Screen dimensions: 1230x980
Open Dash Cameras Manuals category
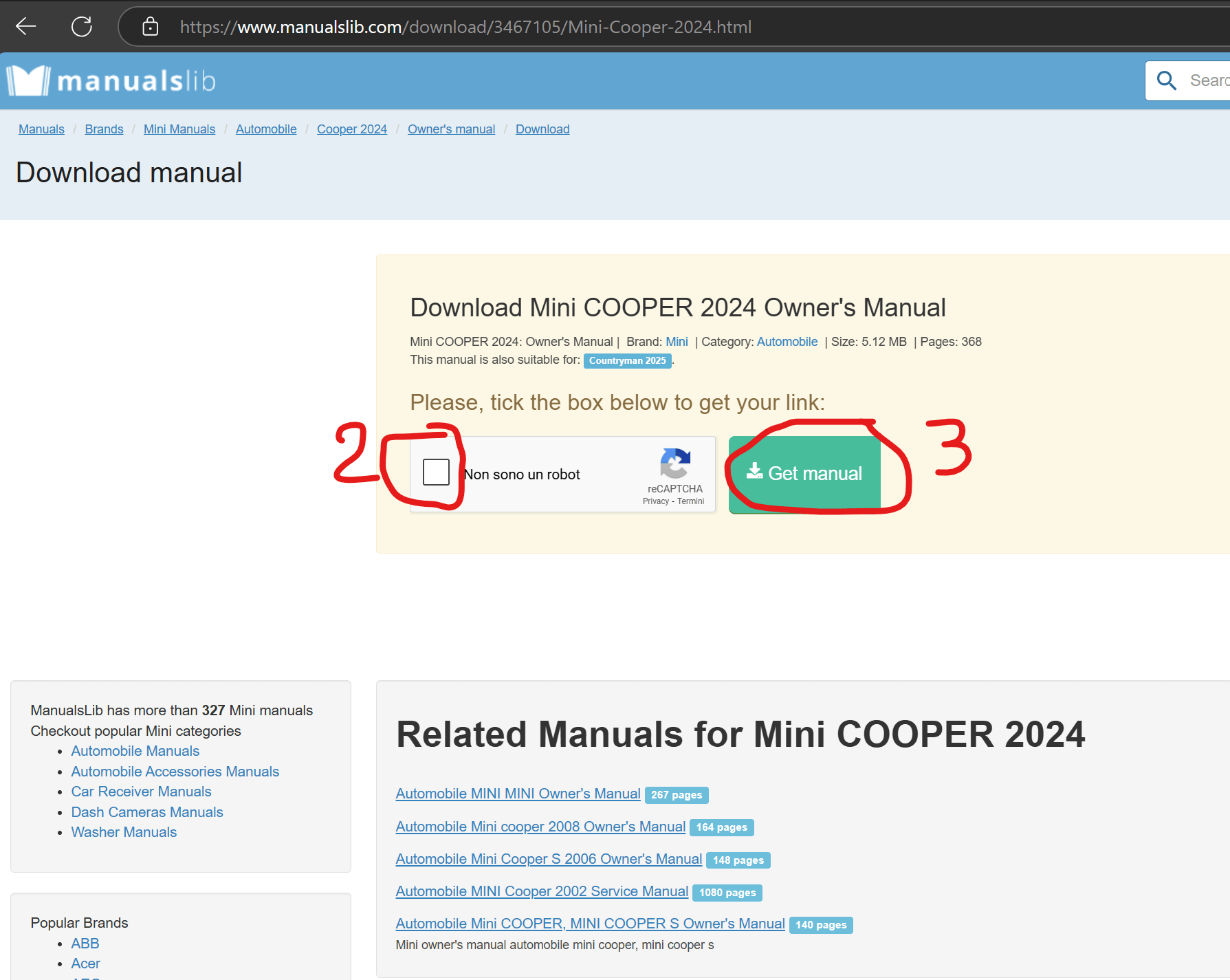tap(147, 812)
